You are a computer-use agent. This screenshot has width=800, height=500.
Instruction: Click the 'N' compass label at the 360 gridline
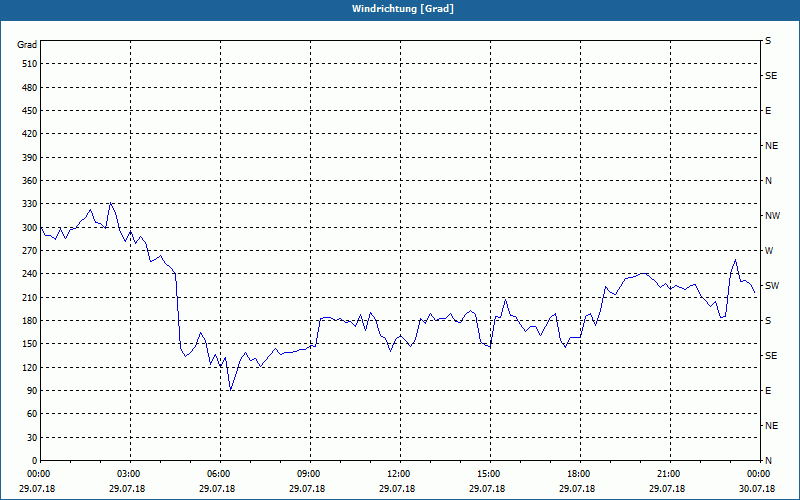click(x=768, y=181)
